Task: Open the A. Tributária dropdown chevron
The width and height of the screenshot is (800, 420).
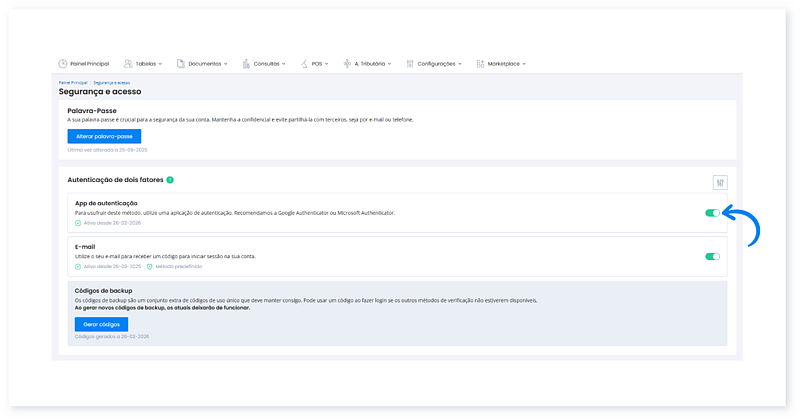Action: click(x=389, y=64)
